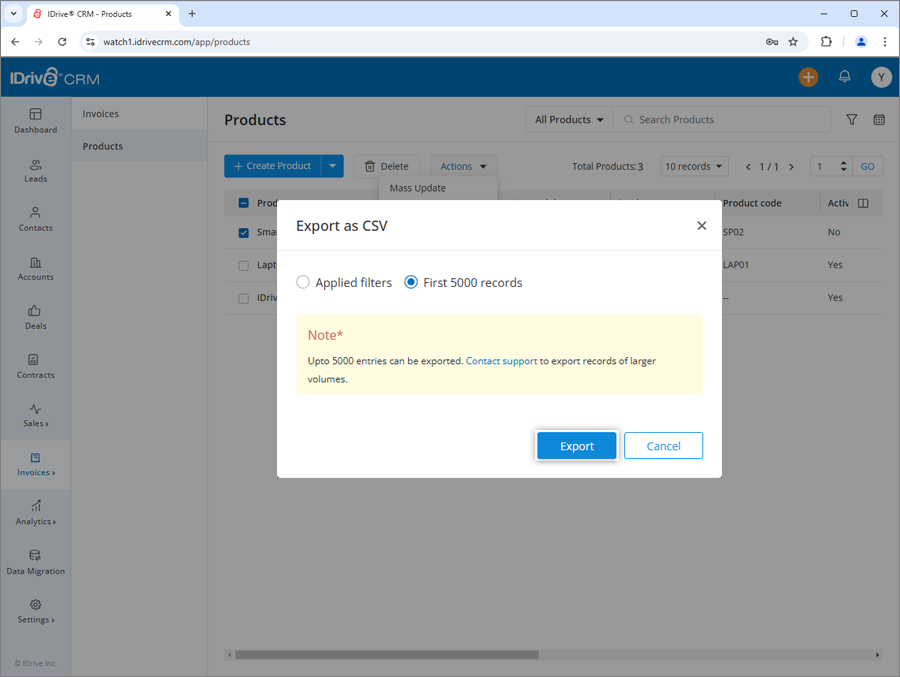Check the Laptop product row checkbox
The height and width of the screenshot is (677, 900).
click(244, 264)
